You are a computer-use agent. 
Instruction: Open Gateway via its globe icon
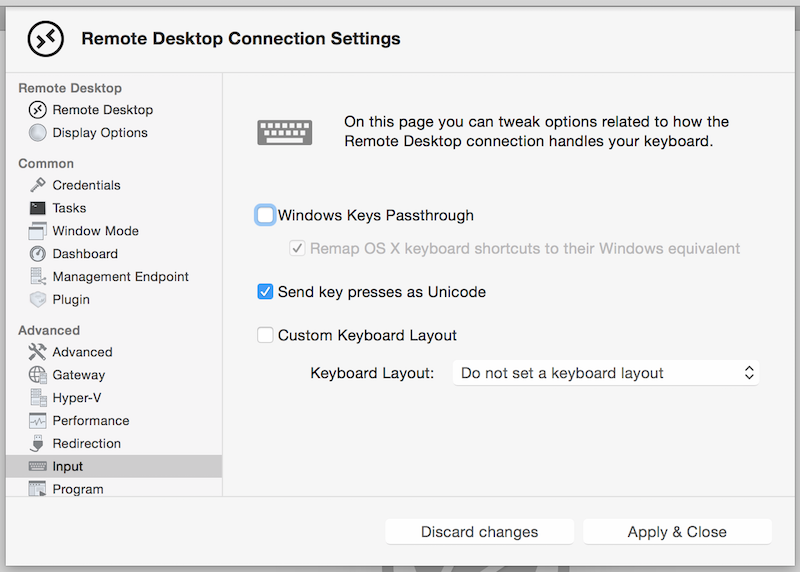(37, 375)
